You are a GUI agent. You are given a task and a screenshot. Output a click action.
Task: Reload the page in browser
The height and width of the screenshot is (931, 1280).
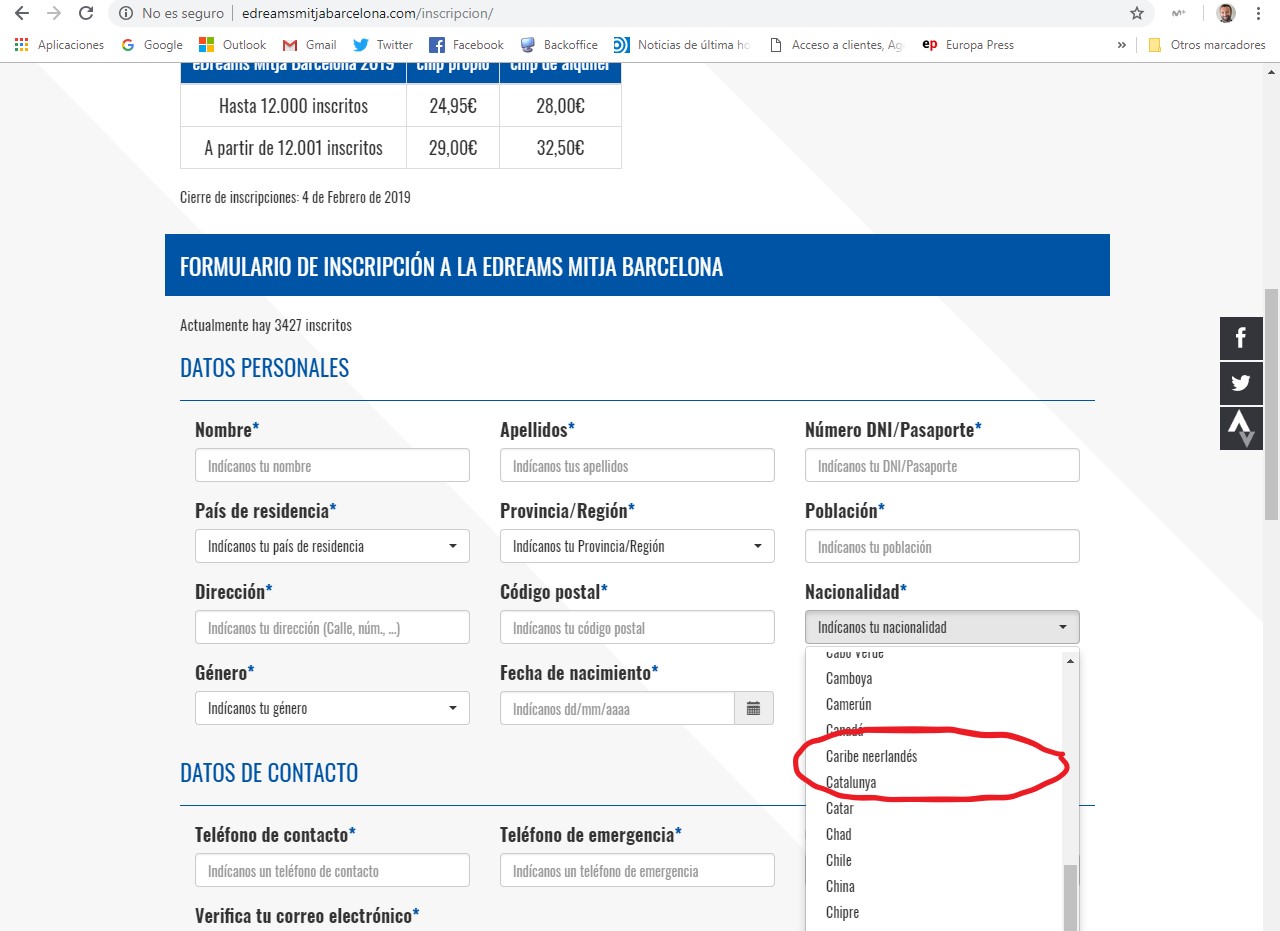86,14
